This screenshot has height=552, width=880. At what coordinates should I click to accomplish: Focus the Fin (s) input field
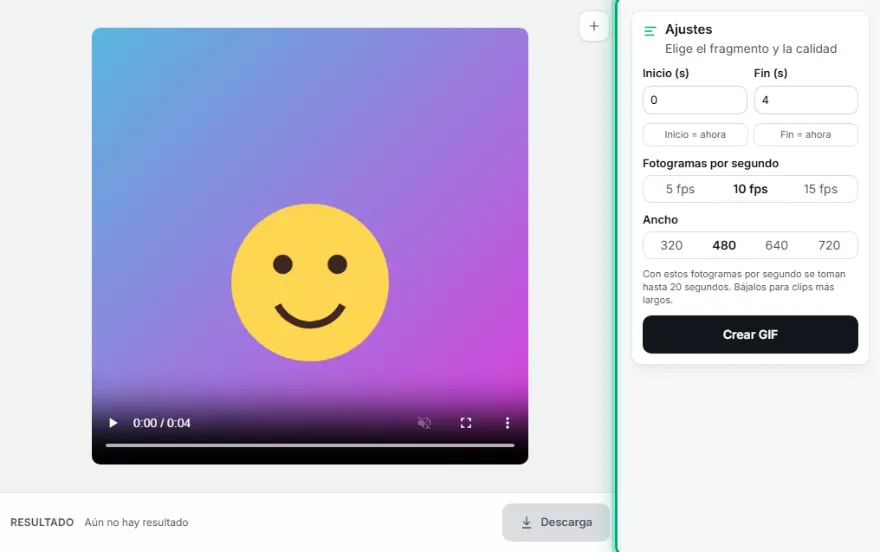[x=805, y=100]
